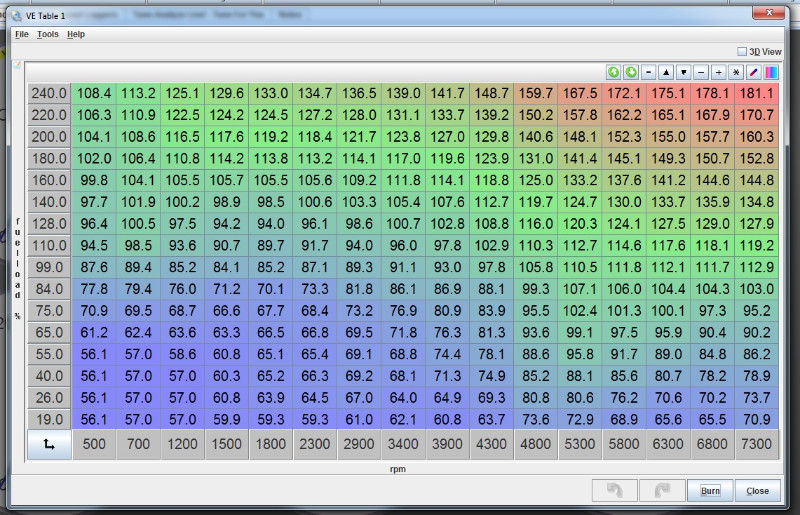
Task: Select the 128.0 fuel load row header
Action: pos(49,224)
